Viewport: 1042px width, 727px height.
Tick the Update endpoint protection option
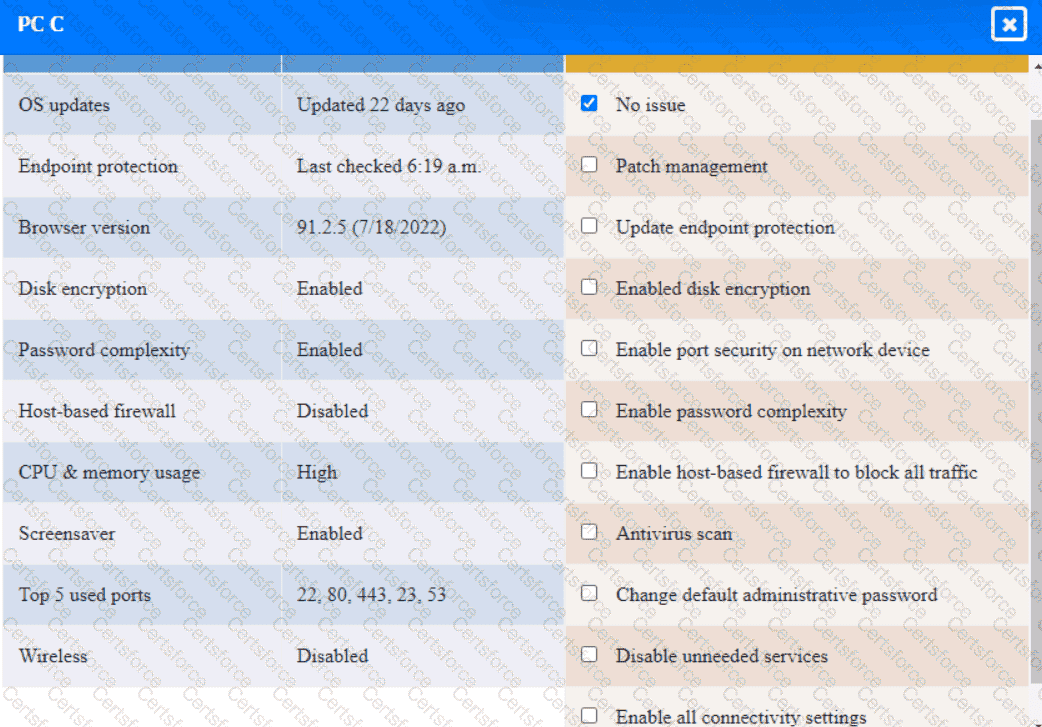point(589,225)
